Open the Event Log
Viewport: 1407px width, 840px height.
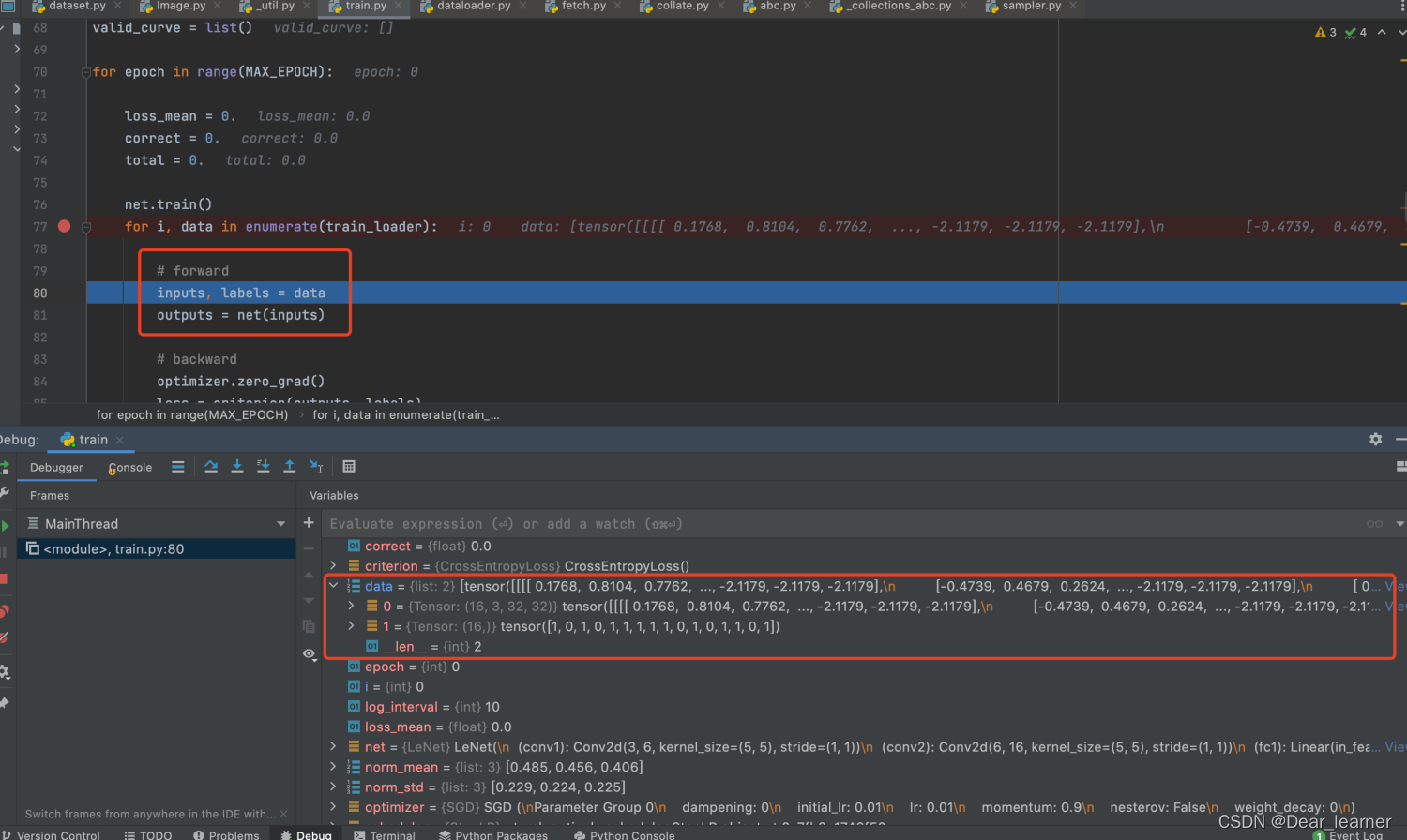(x=1348, y=834)
